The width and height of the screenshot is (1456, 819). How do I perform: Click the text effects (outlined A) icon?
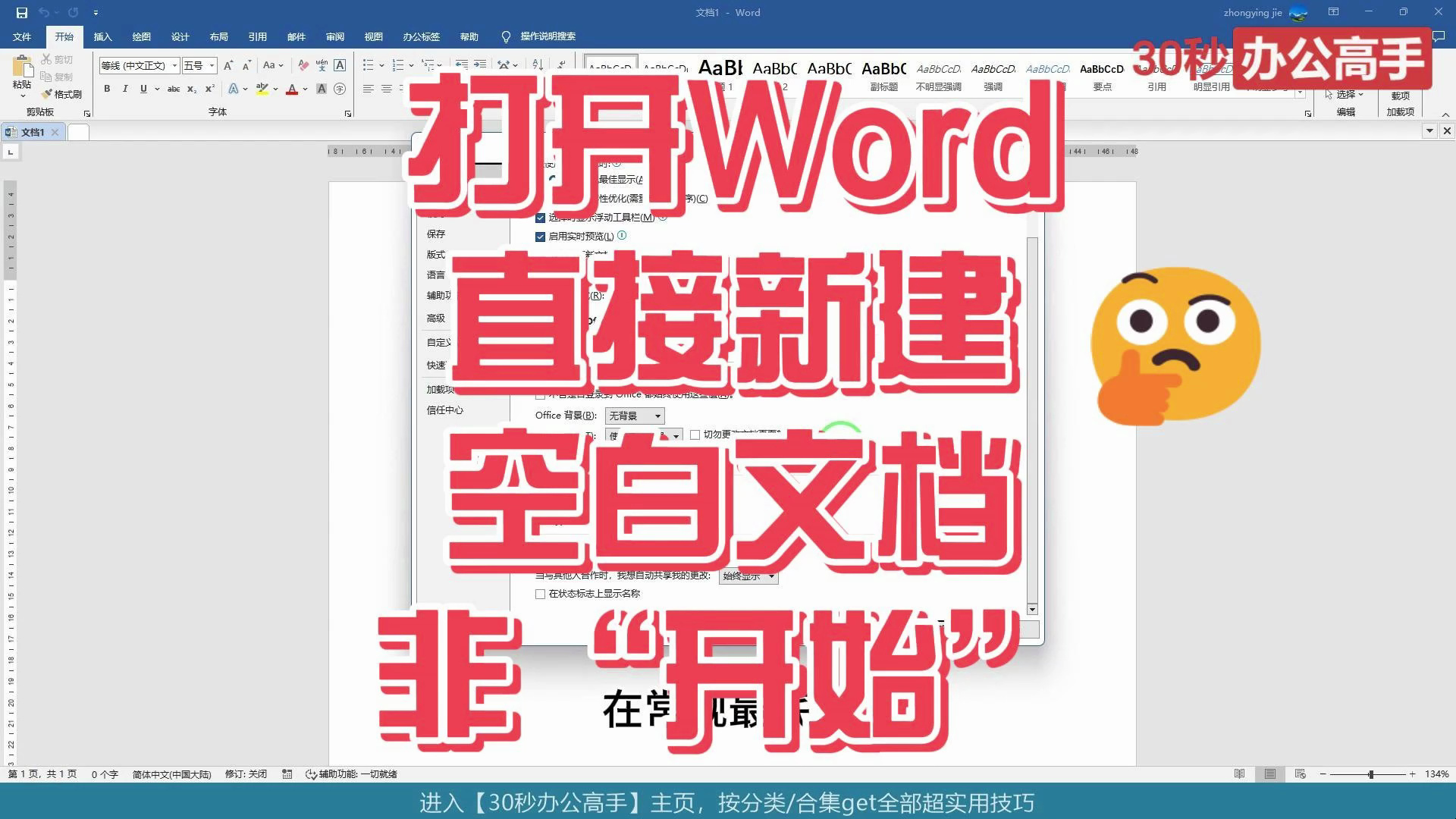234,89
